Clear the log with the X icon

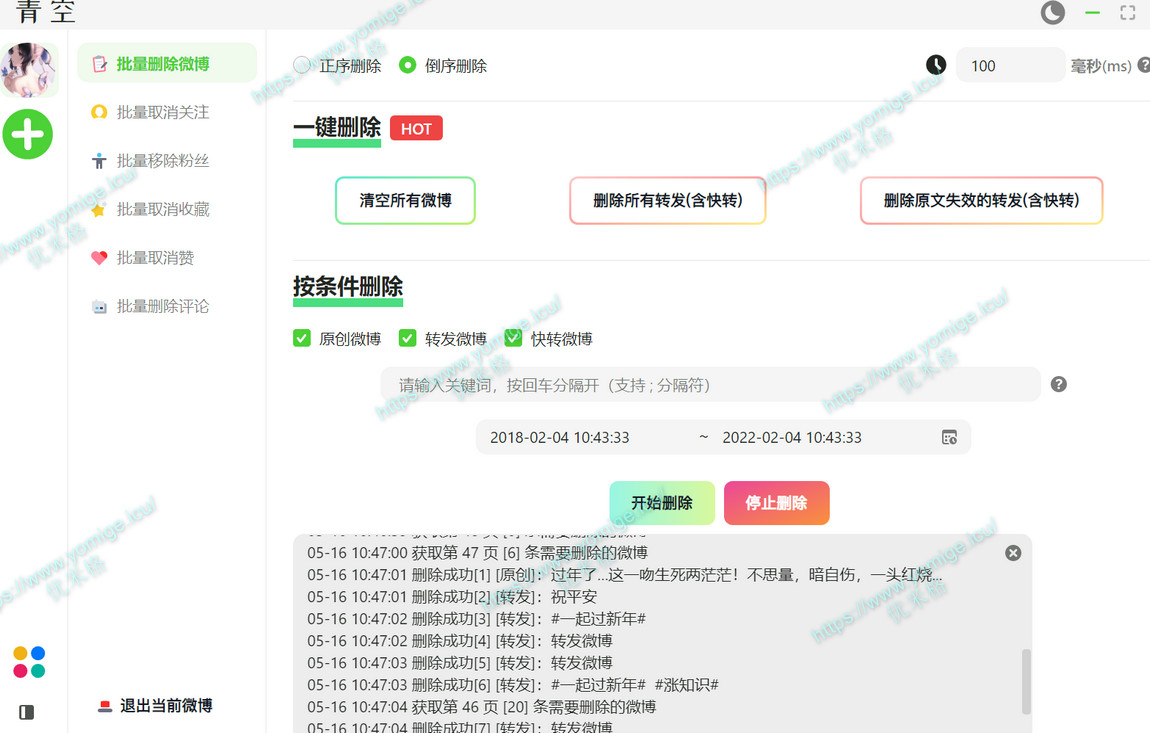pos(1013,553)
